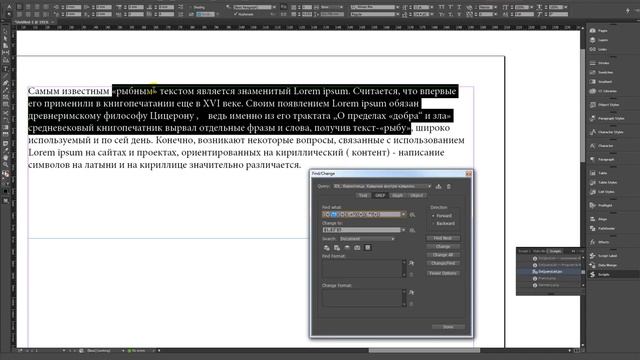
Task: Expand Change to history dropdown arrow
Action: coord(403,231)
